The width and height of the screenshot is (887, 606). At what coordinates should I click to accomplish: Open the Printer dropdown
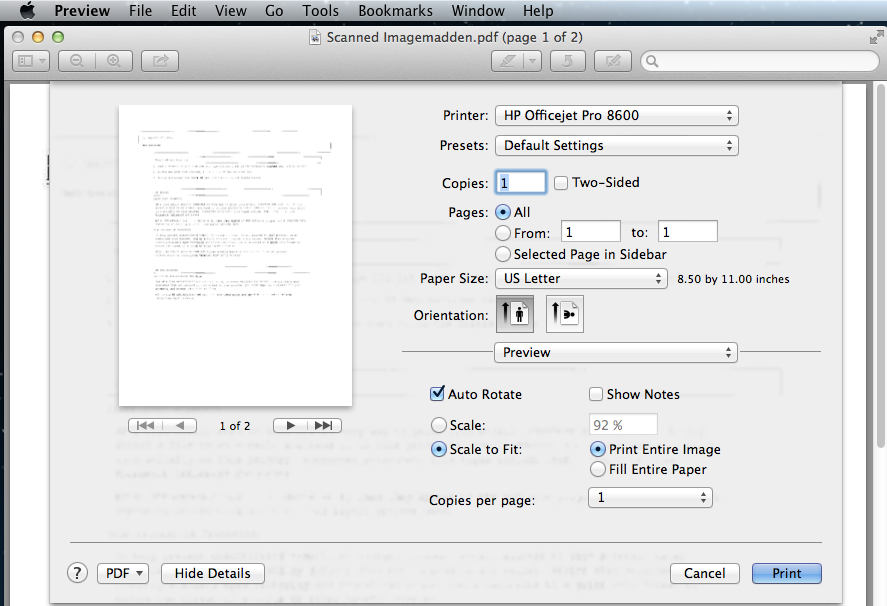coord(616,115)
